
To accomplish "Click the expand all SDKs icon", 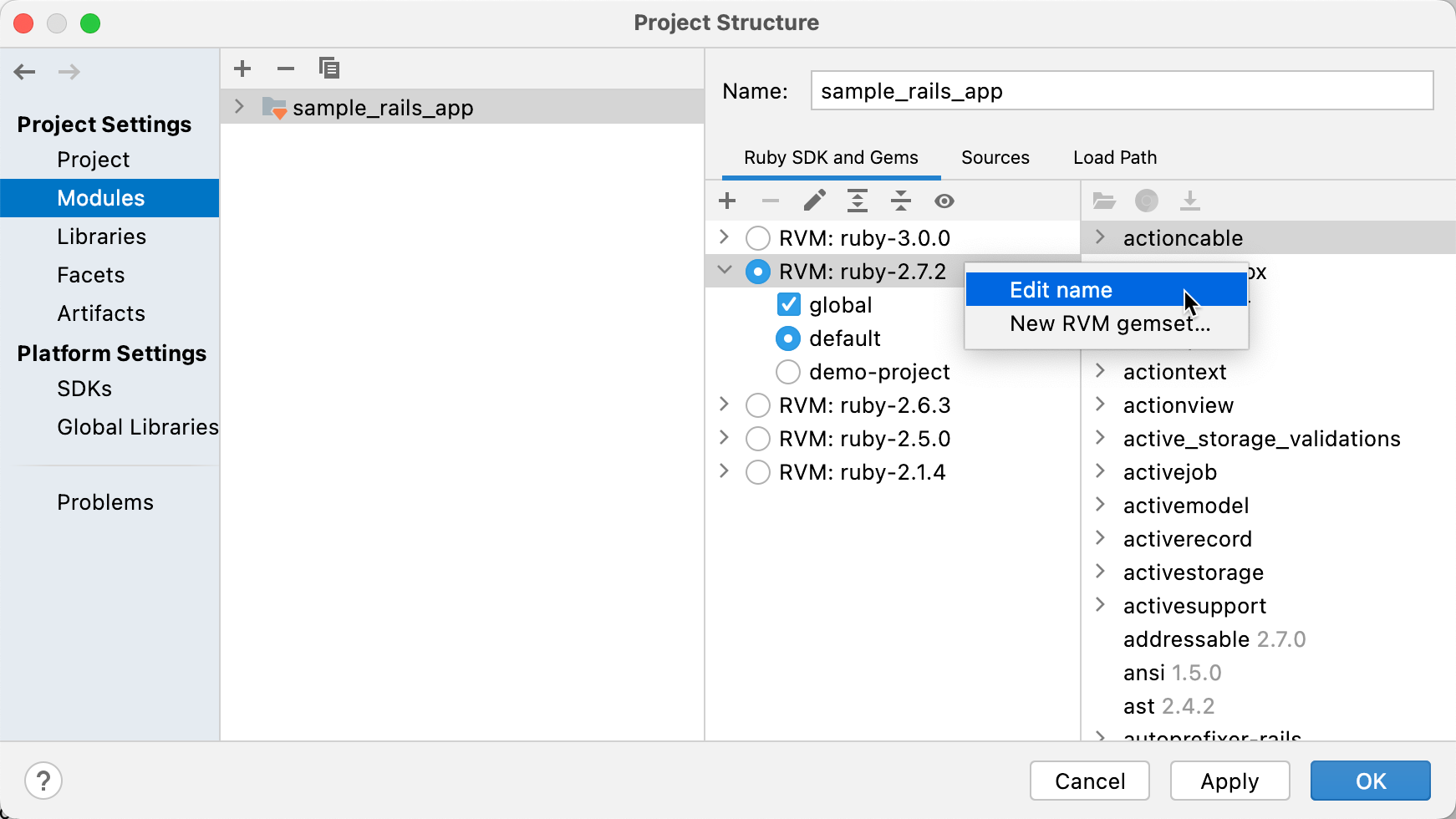I will [858, 201].
